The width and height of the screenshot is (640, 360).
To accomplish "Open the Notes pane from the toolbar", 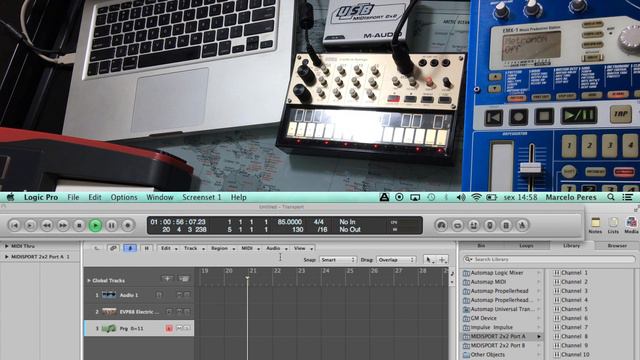I will point(595,225).
